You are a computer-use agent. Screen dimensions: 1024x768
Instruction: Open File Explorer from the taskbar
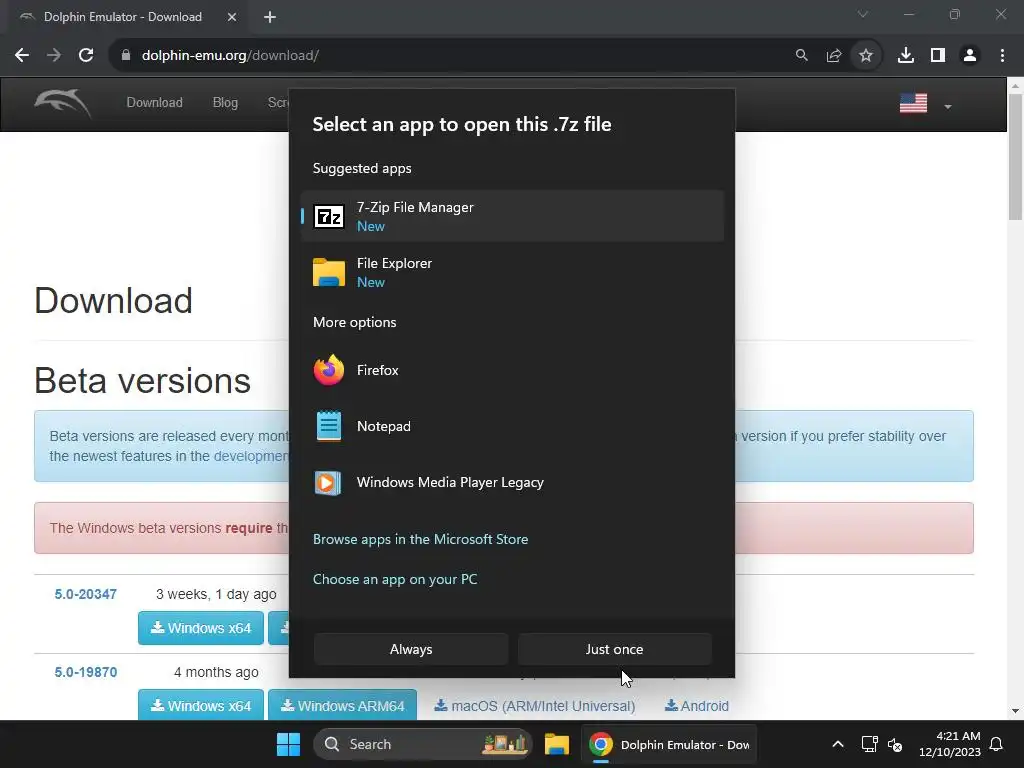point(557,744)
